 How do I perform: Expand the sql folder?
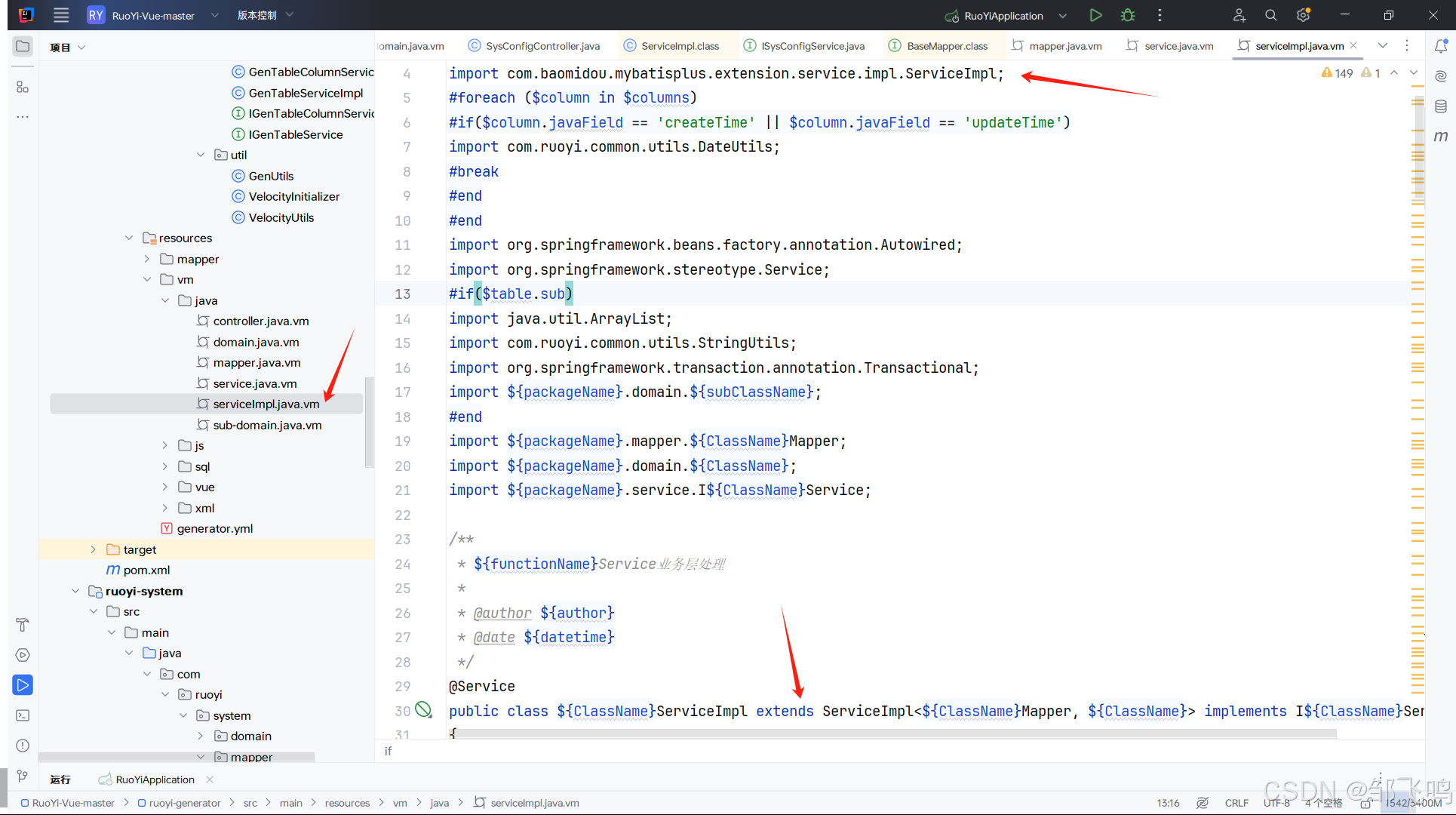click(x=165, y=466)
